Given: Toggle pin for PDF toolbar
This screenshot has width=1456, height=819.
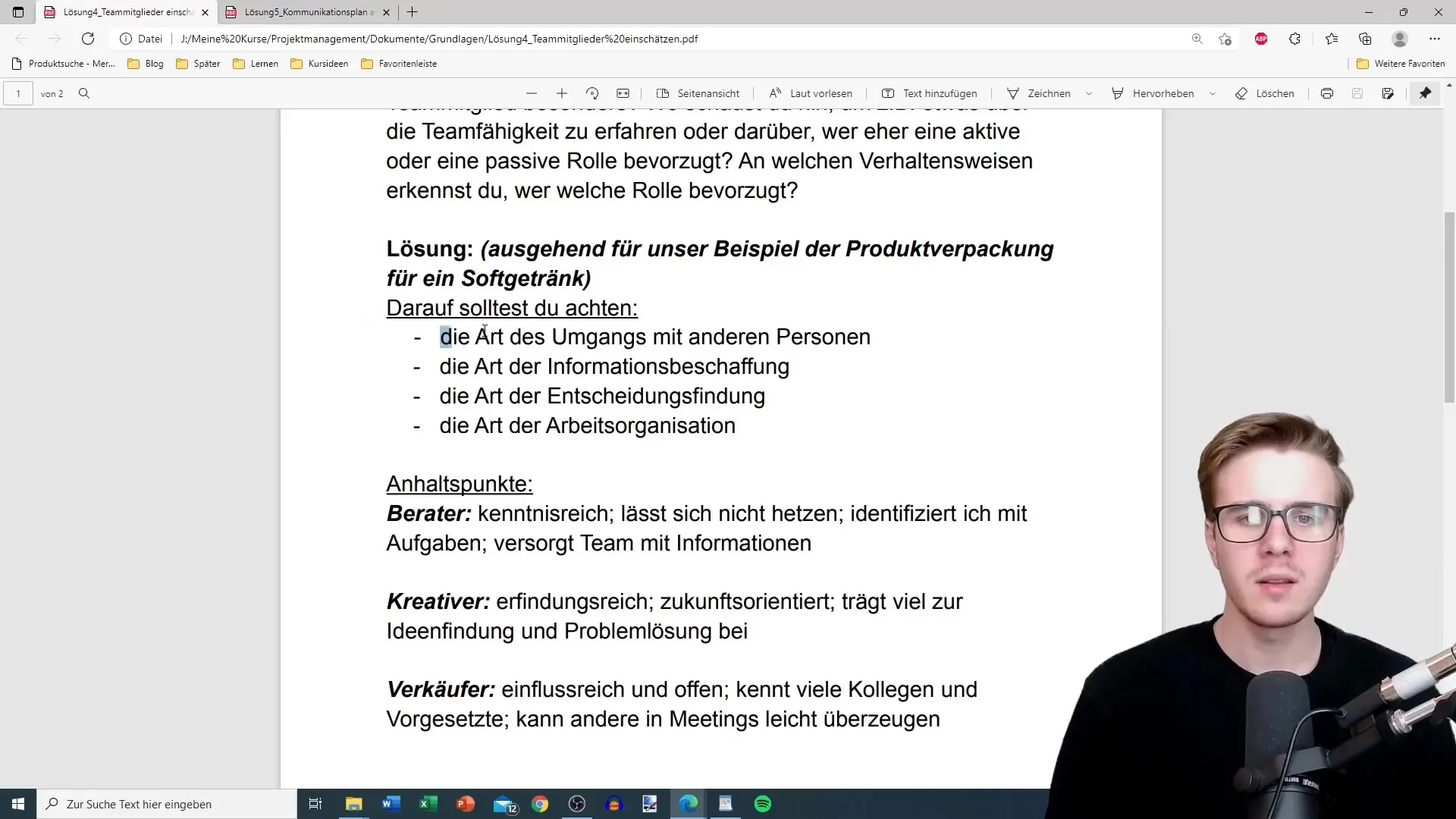Looking at the screenshot, I should click(1426, 93).
